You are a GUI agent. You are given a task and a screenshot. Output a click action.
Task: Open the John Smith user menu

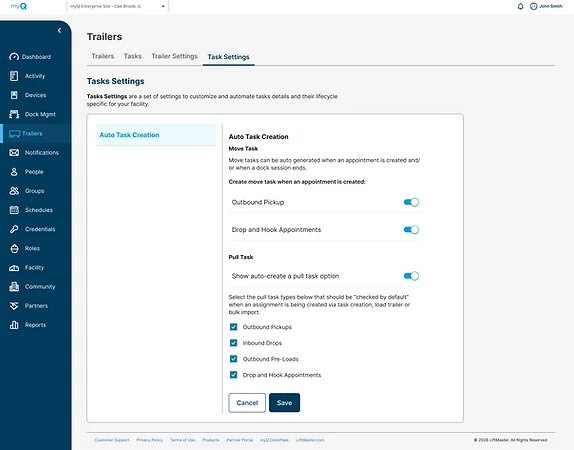pyautogui.click(x=546, y=6)
